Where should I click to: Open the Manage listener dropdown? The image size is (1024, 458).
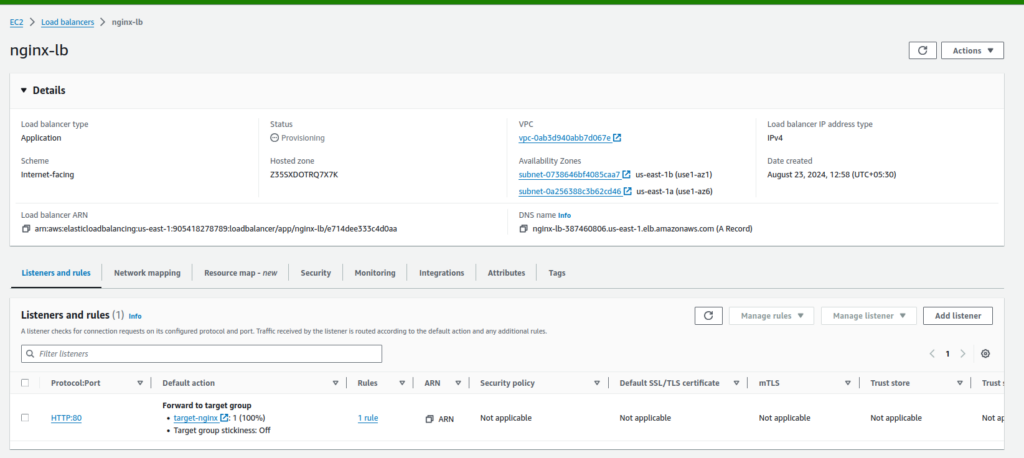point(868,316)
